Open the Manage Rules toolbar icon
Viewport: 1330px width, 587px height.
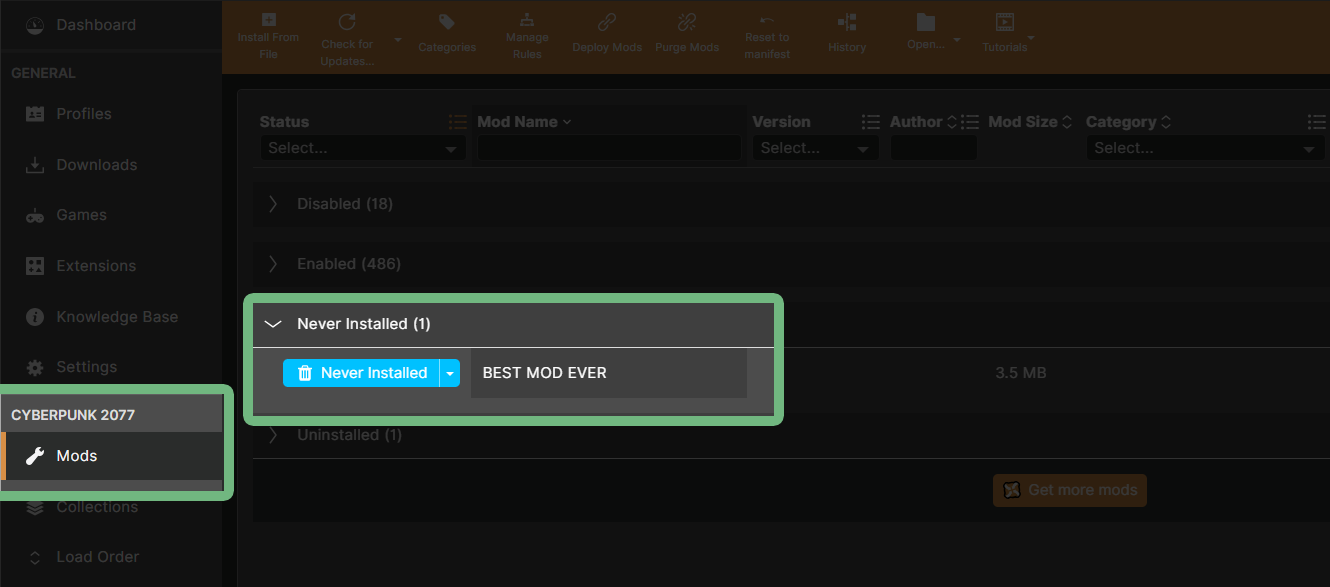coord(527,21)
